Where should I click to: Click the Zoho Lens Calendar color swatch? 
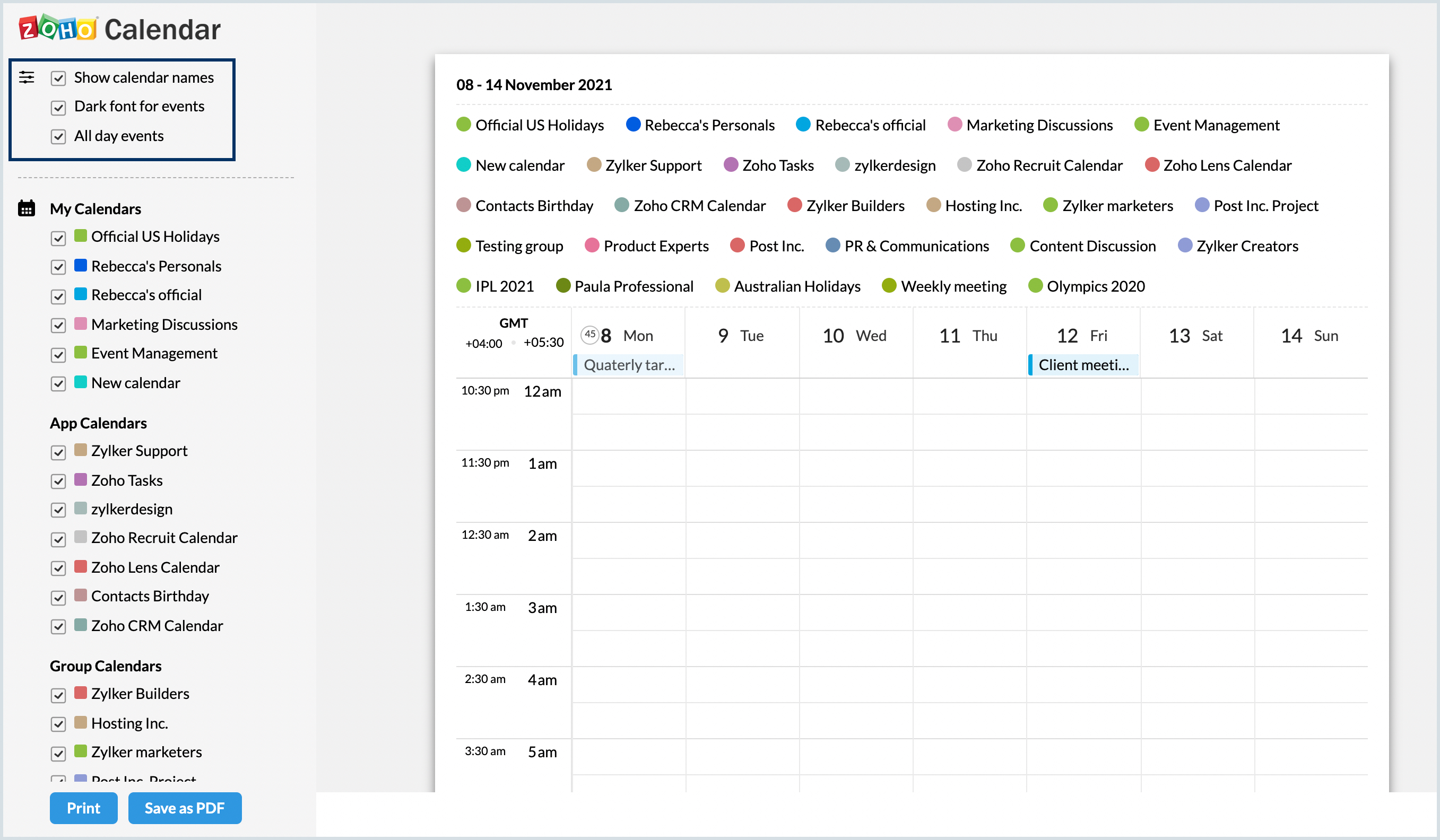[x=81, y=566]
